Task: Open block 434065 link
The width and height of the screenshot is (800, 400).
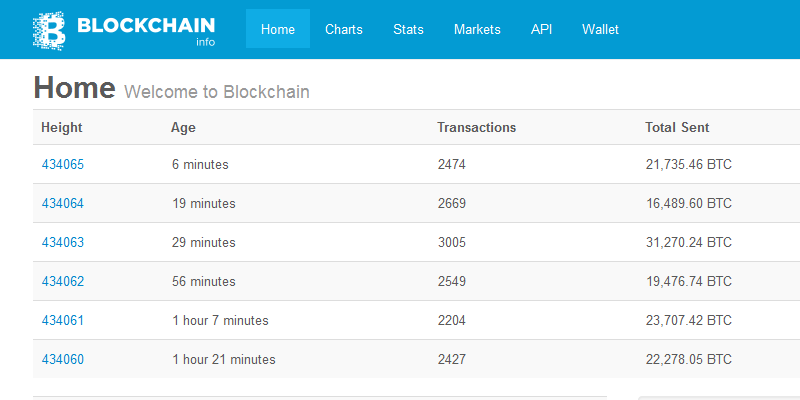Action: [x=63, y=165]
